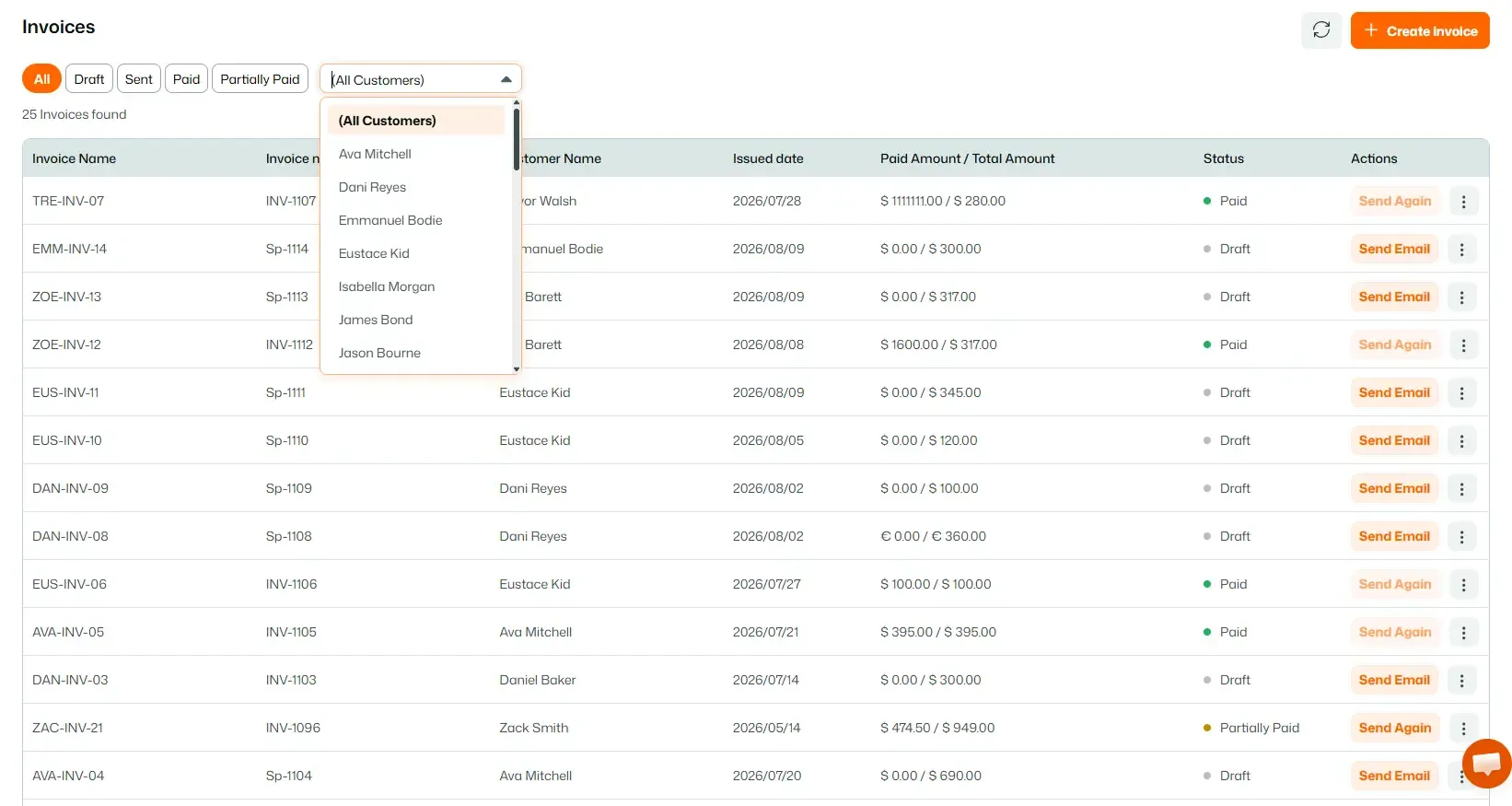Filter invoices by Draft
Viewport: 1512px width, 806px height.
(89, 79)
